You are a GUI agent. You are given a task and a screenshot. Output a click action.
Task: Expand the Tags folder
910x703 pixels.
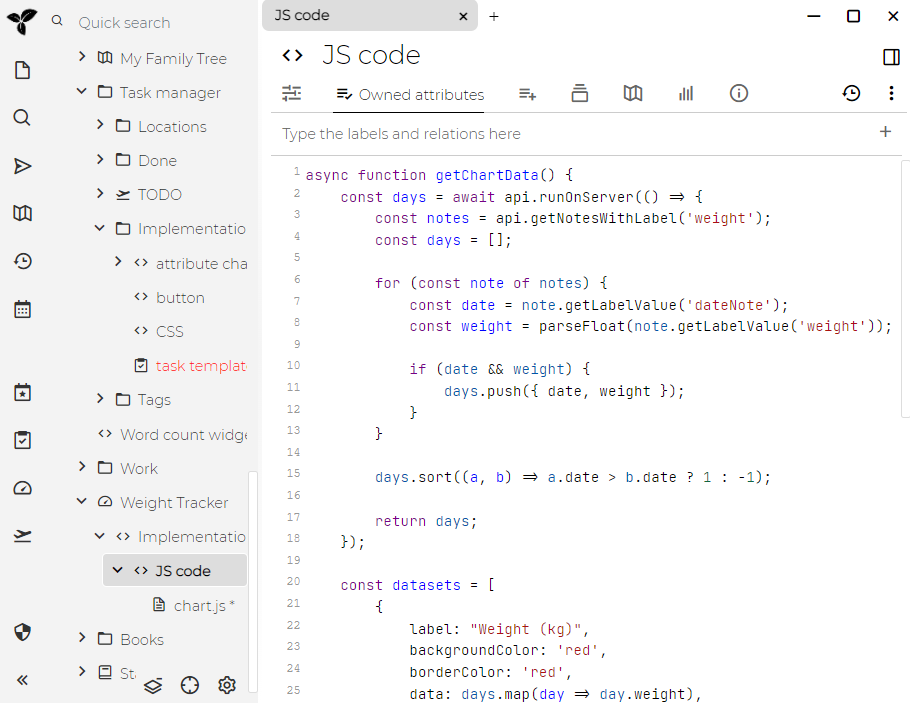[x=99, y=399]
